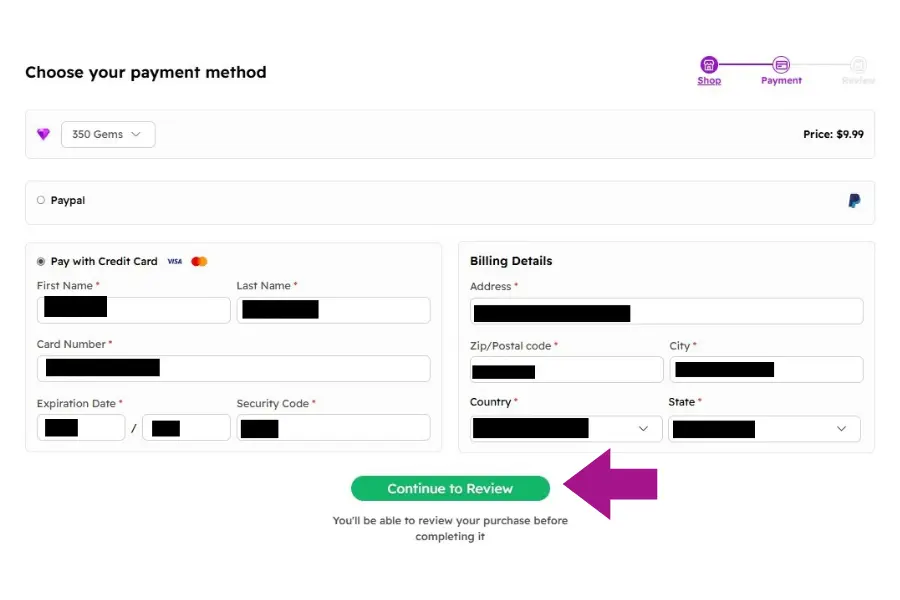Image resolution: width=900 pixels, height=600 pixels.
Task: Select the Mastercard icon
Action: (198, 261)
